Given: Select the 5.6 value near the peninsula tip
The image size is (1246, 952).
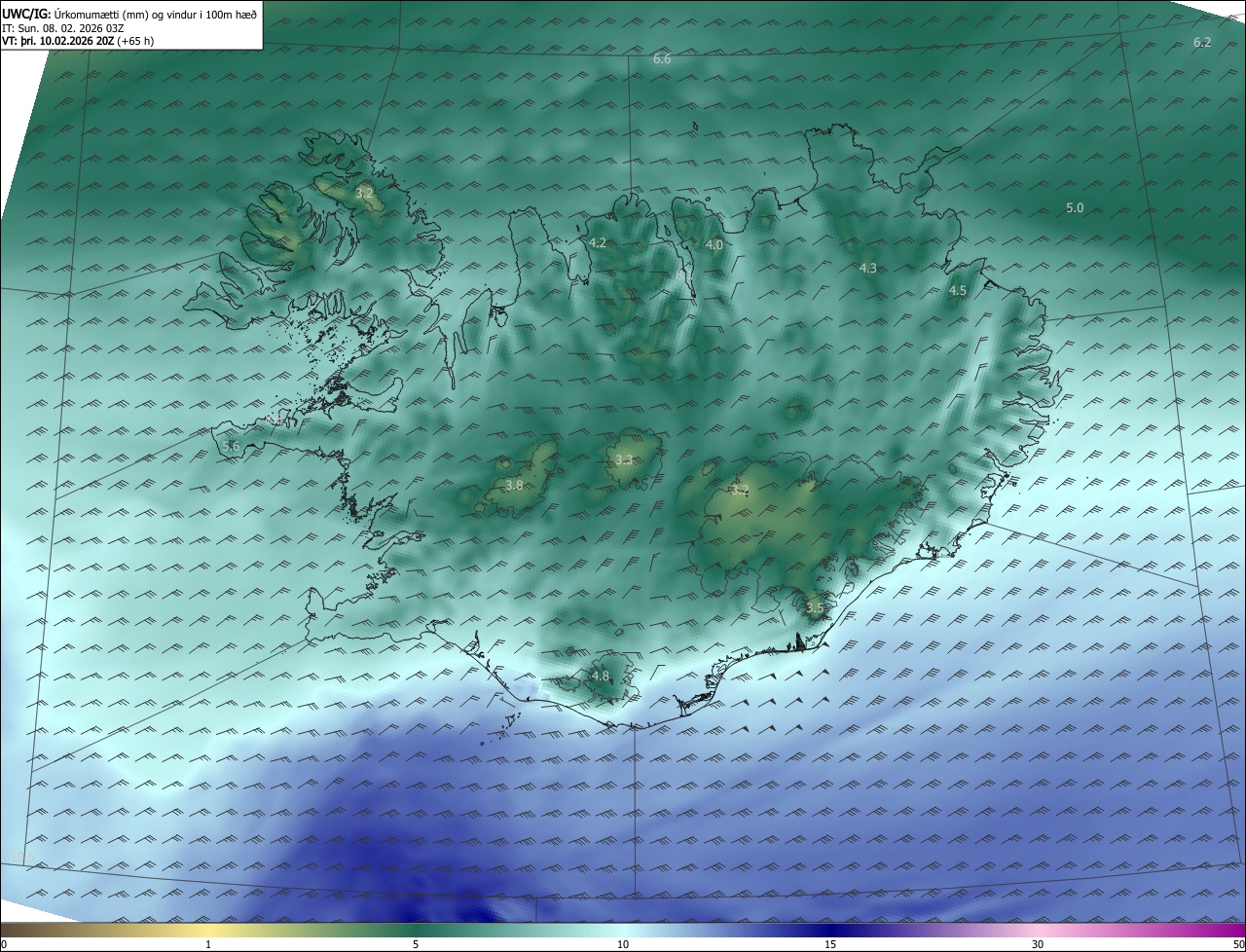Looking at the screenshot, I should [x=231, y=446].
